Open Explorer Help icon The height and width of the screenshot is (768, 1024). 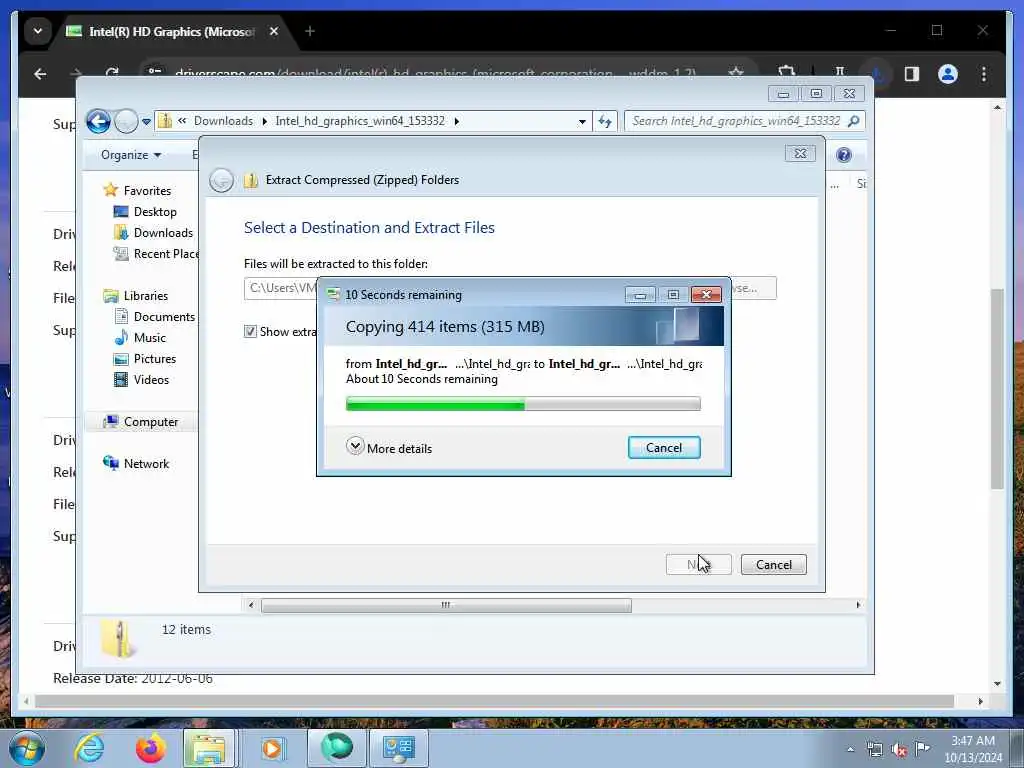(844, 155)
